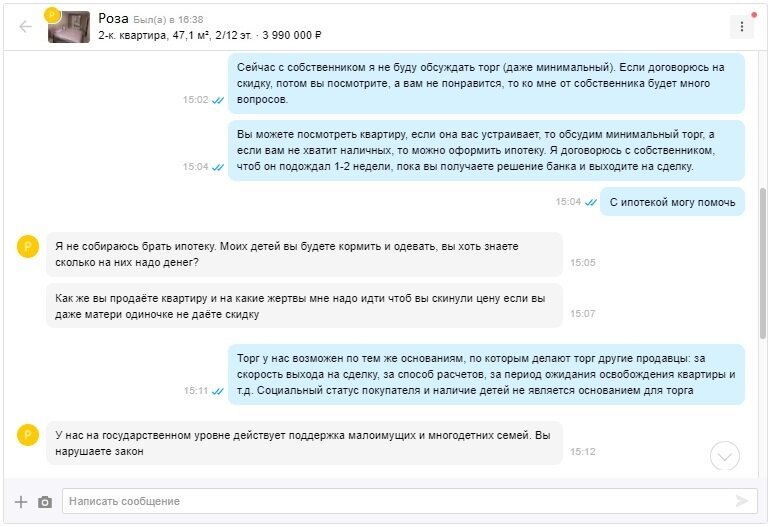Open the apartment listing thumbnail photo
The image size is (771, 527).
point(69,27)
